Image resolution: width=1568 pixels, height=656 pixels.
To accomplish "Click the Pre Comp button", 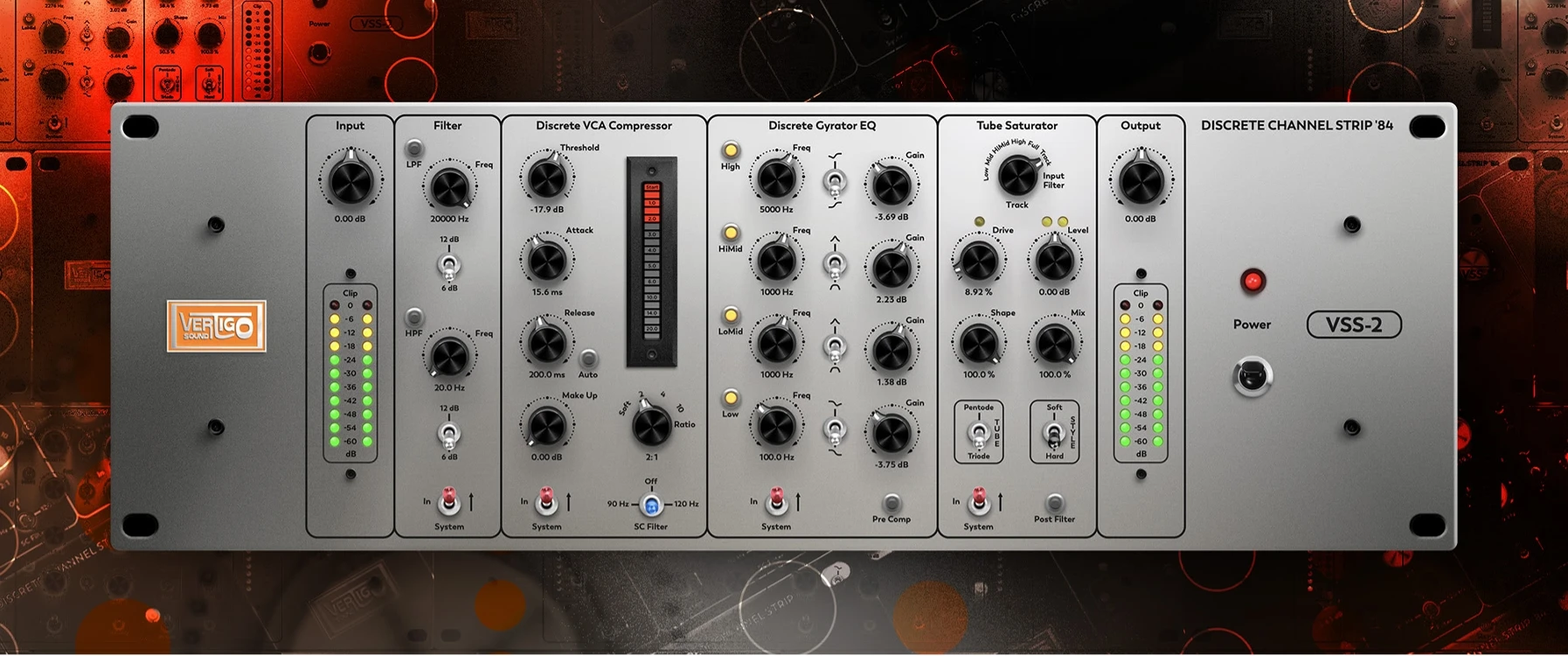I will pyautogui.click(x=891, y=503).
